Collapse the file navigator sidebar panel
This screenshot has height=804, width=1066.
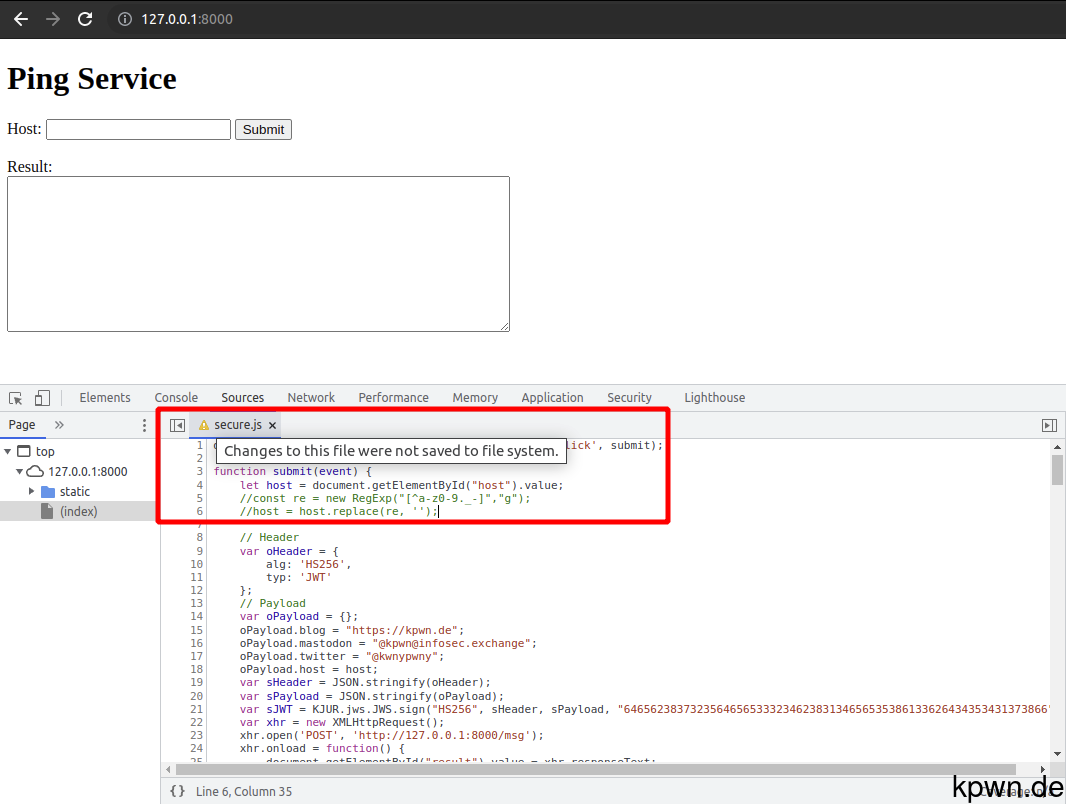(x=177, y=424)
